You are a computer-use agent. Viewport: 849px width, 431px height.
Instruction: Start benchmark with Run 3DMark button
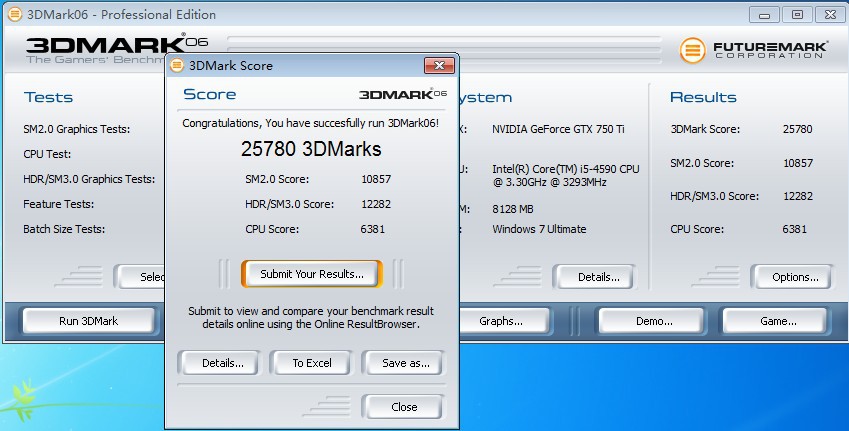pyautogui.click(x=88, y=321)
